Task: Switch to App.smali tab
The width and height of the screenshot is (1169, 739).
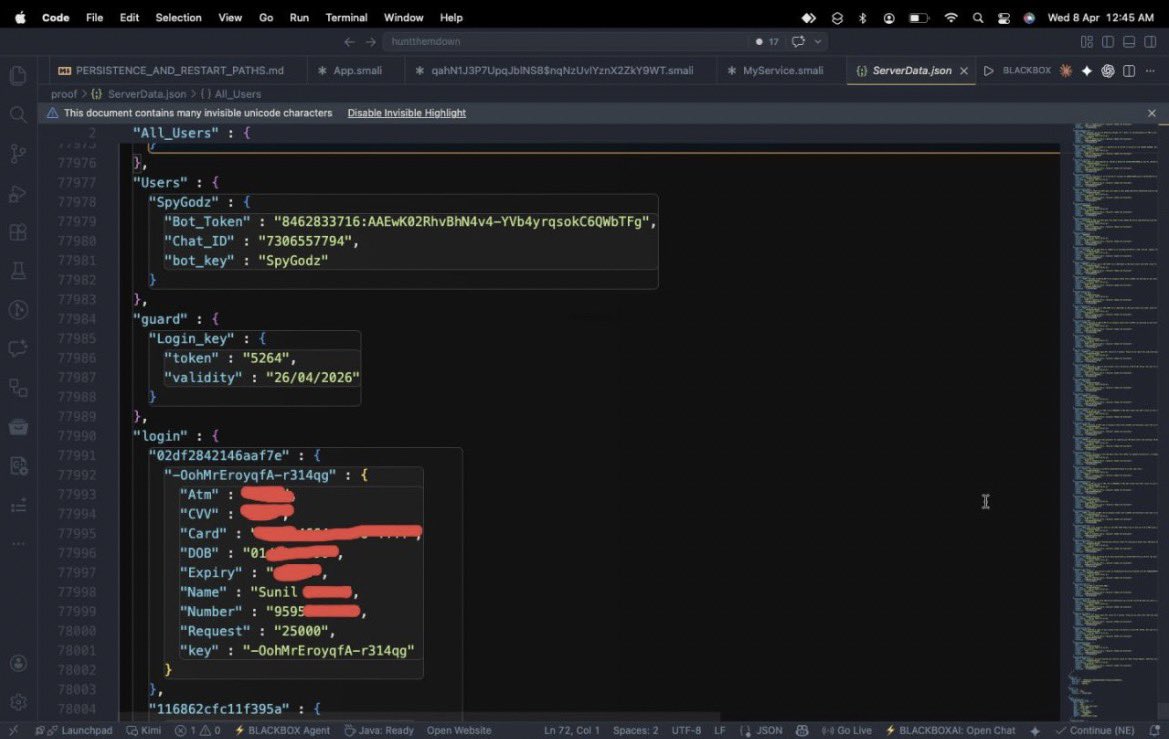Action: 350,71
